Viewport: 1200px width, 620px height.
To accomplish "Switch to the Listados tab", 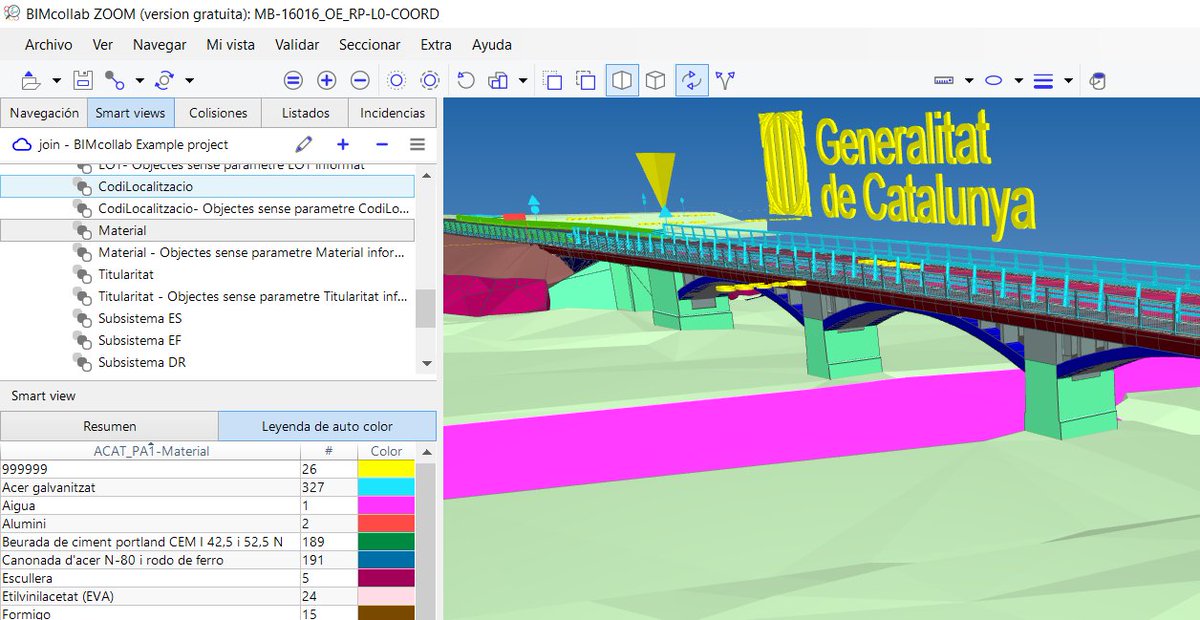I will [305, 113].
